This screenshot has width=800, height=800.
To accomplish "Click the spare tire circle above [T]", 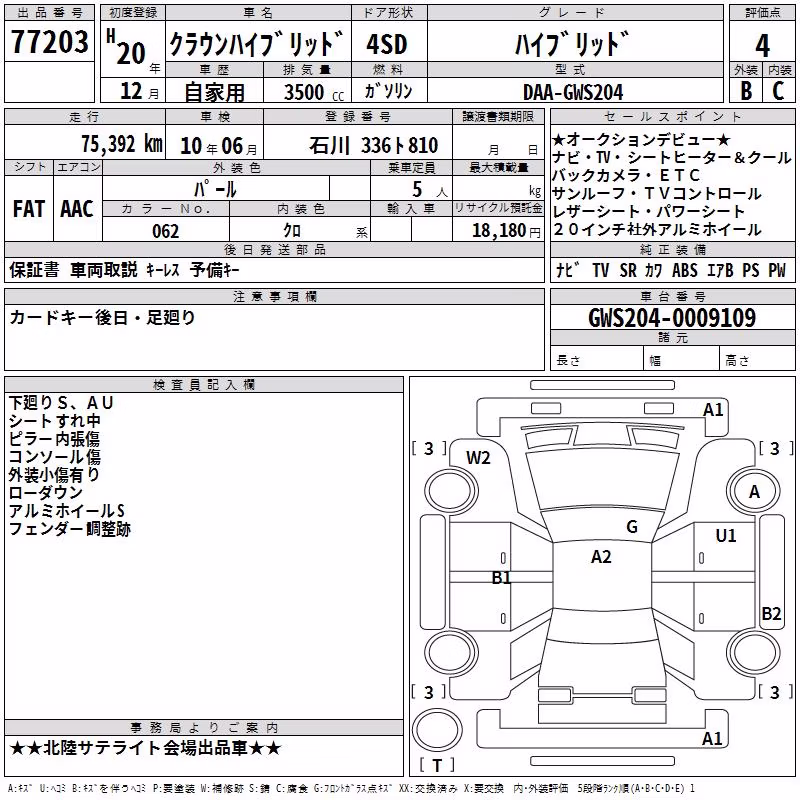I will coord(437,729).
